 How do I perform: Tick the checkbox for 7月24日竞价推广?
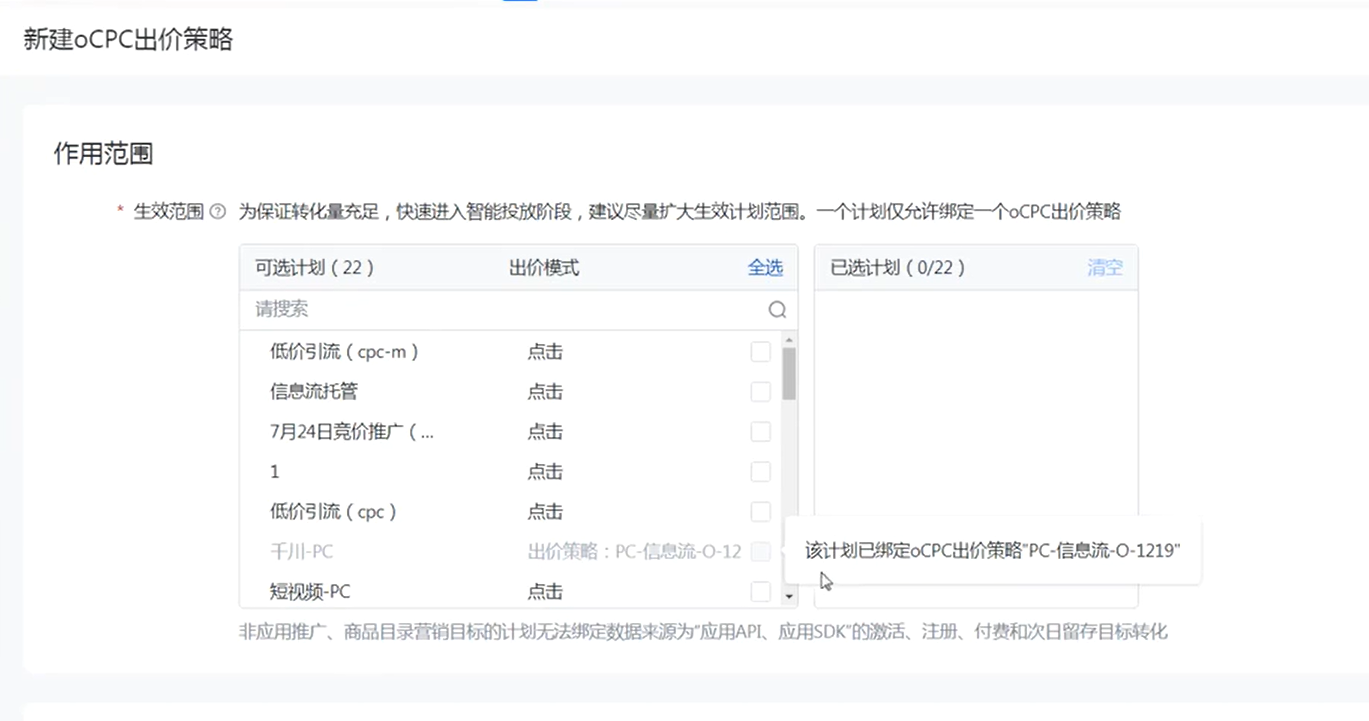click(761, 432)
